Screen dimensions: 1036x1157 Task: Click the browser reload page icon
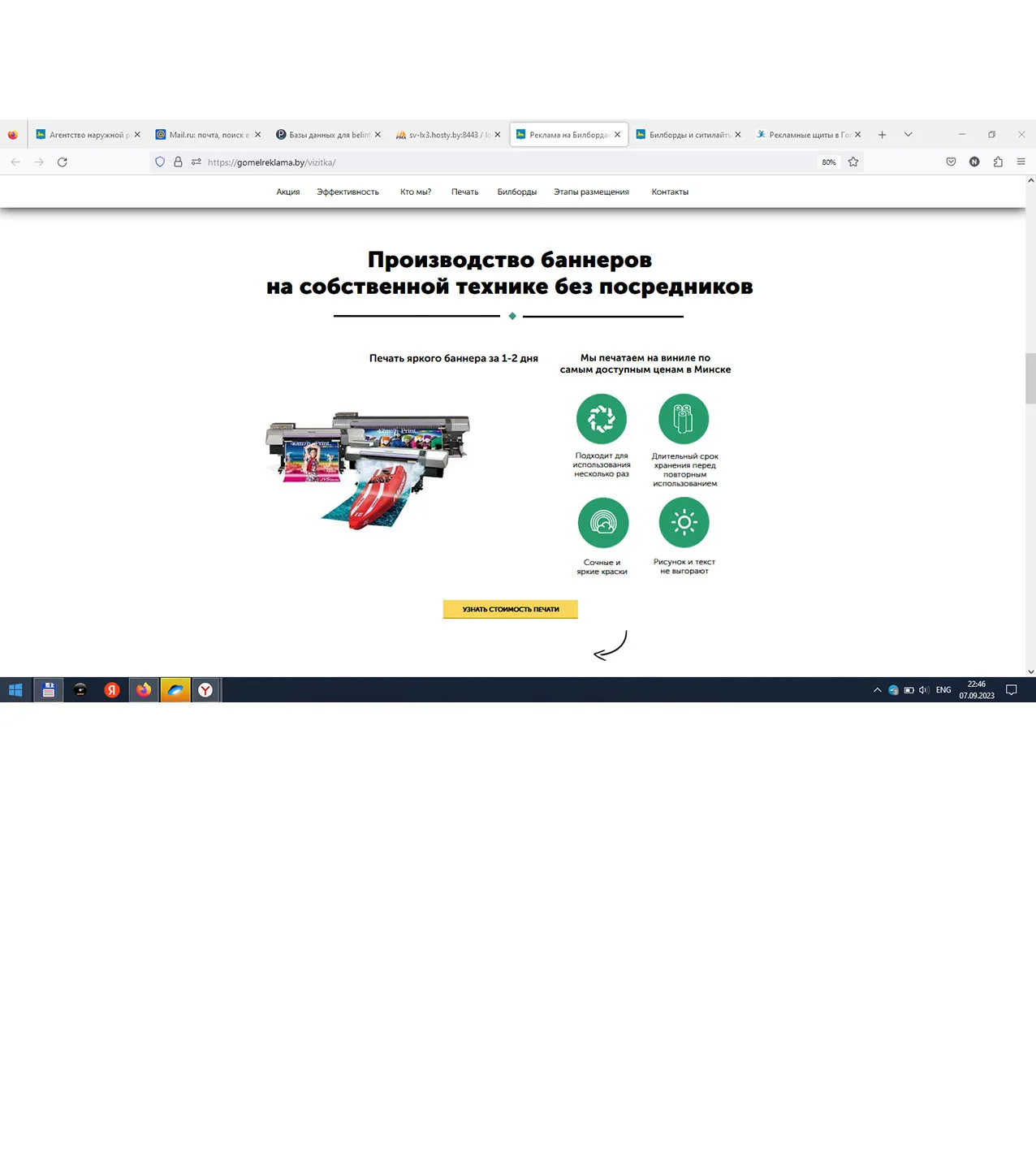(62, 162)
